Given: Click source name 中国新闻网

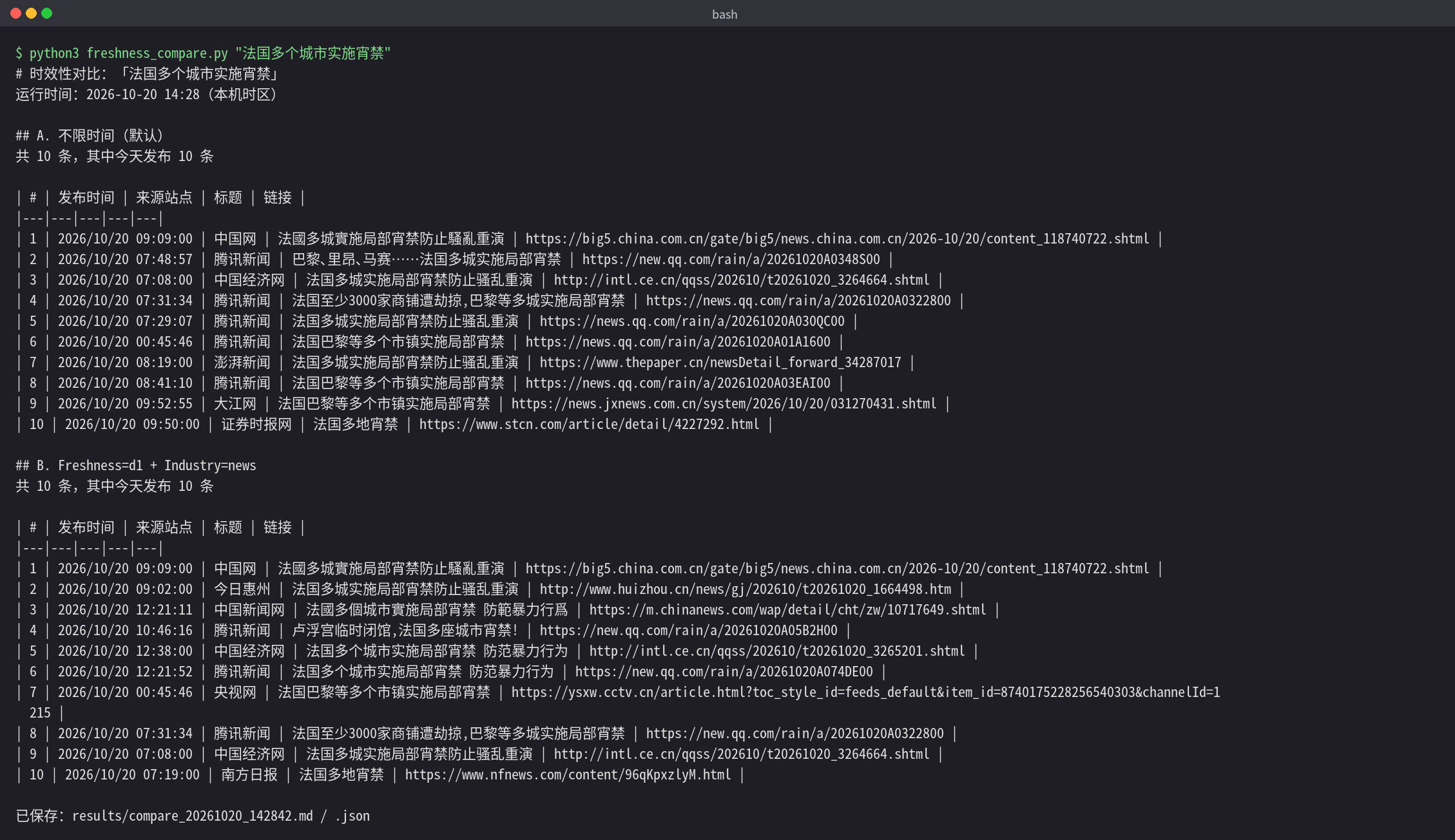Looking at the screenshot, I should click(249, 610).
